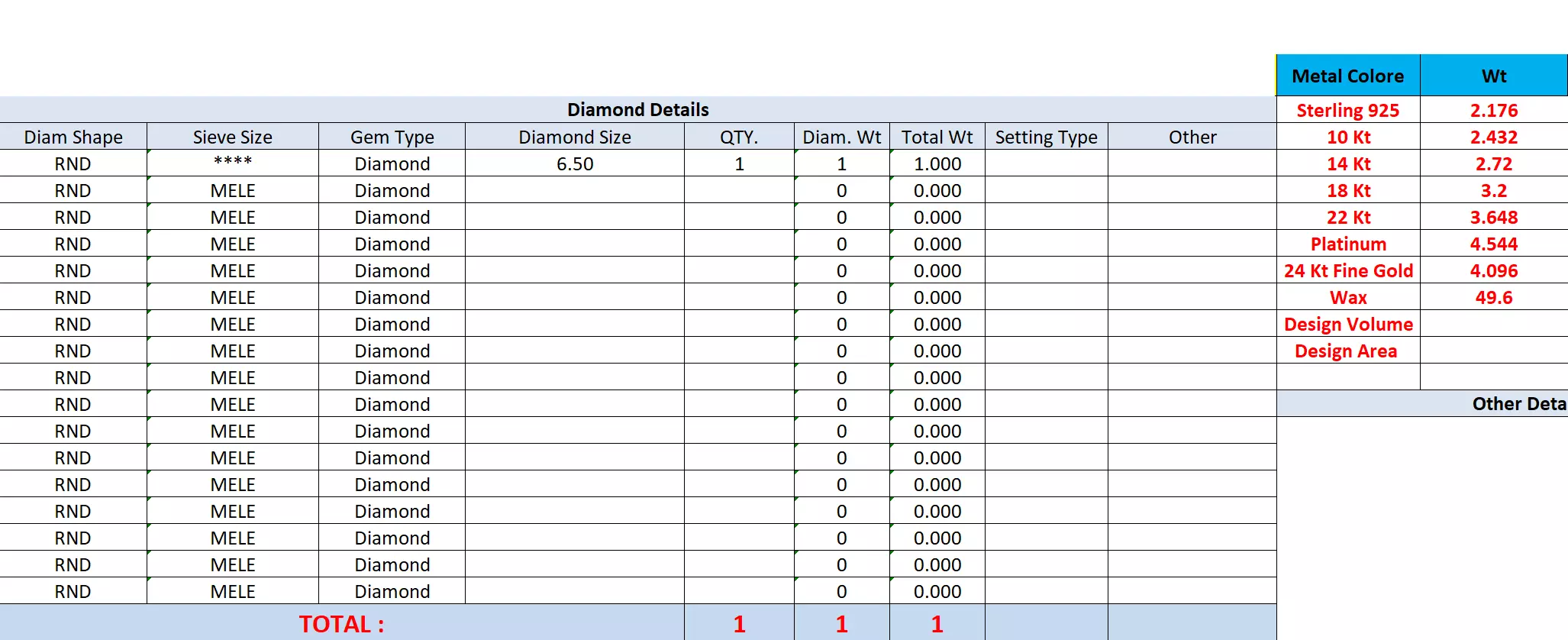Select the total Diam. Wt value 1
The height and width of the screenshot is (640, 1568).
[x=842, y=623]
